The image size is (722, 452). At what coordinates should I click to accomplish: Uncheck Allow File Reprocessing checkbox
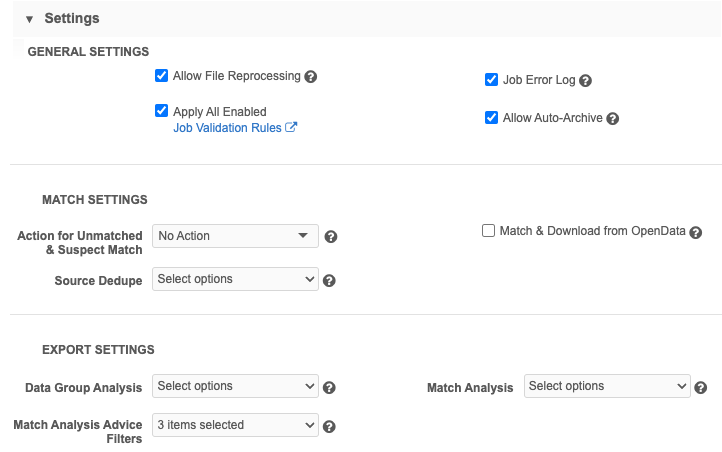(x=161, y=76)
